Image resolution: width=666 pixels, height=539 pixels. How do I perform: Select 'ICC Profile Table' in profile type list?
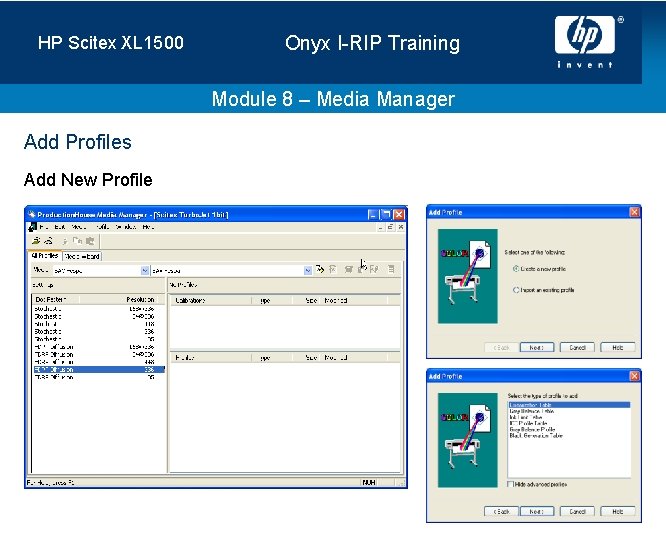pyautogui.click(x=528, y=423)
